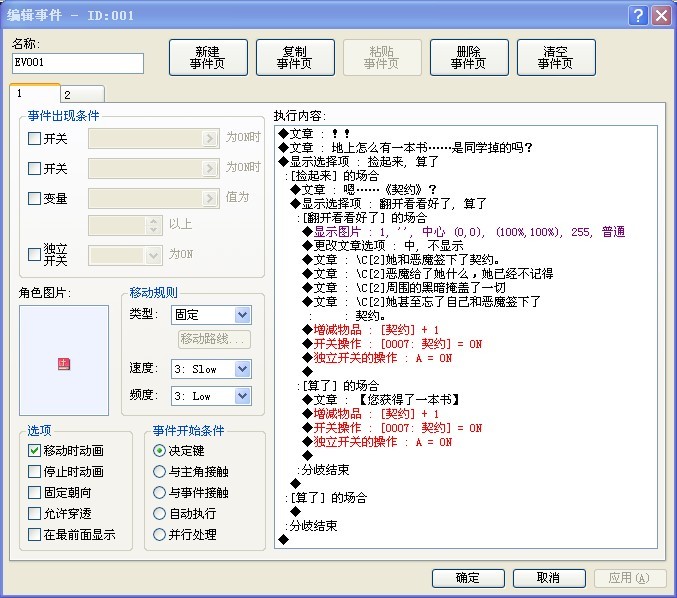Viewport: 677px width, 598px height.
Task: Select the 与主角接触 trigger radio button
Action: pos(159,471)
